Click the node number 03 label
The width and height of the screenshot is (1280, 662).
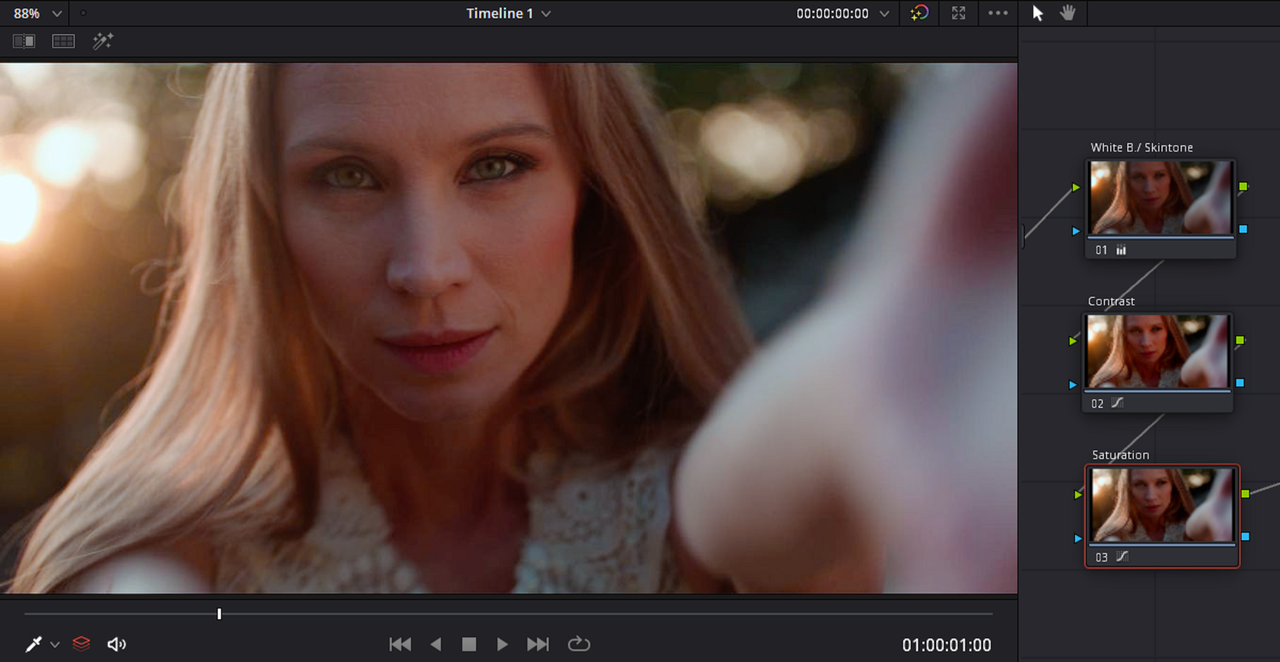pos(1102,558)
